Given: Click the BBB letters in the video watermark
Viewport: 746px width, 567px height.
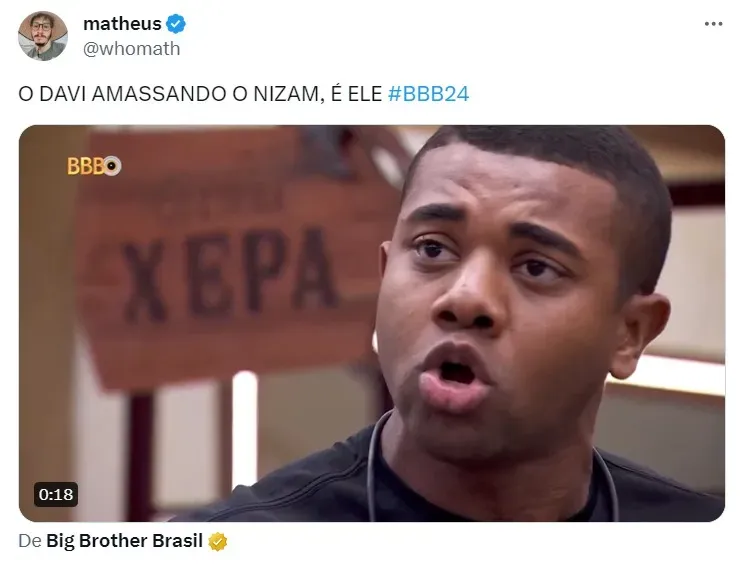Looking at the screenshot, I should pos(86,166).
